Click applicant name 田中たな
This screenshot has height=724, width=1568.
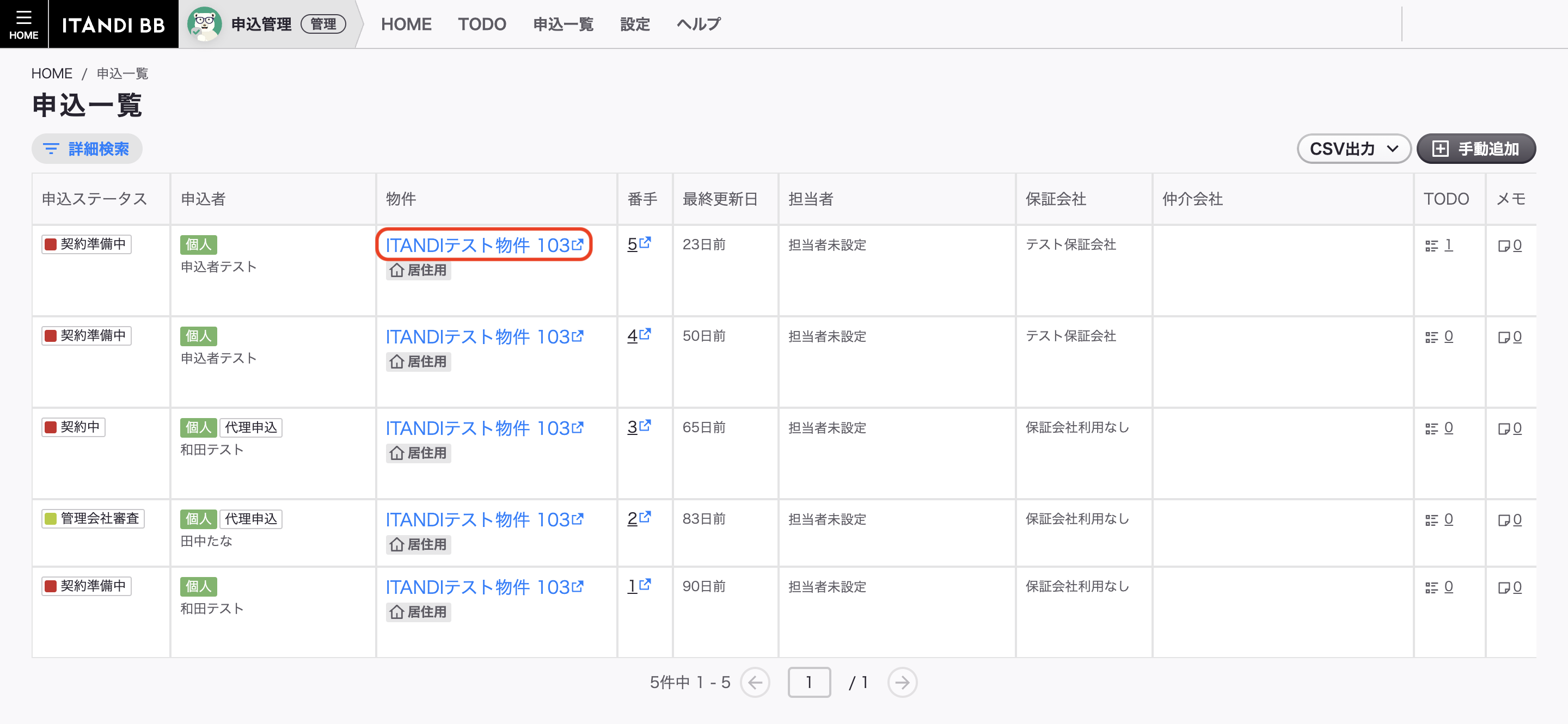click(x=206, y=541)
